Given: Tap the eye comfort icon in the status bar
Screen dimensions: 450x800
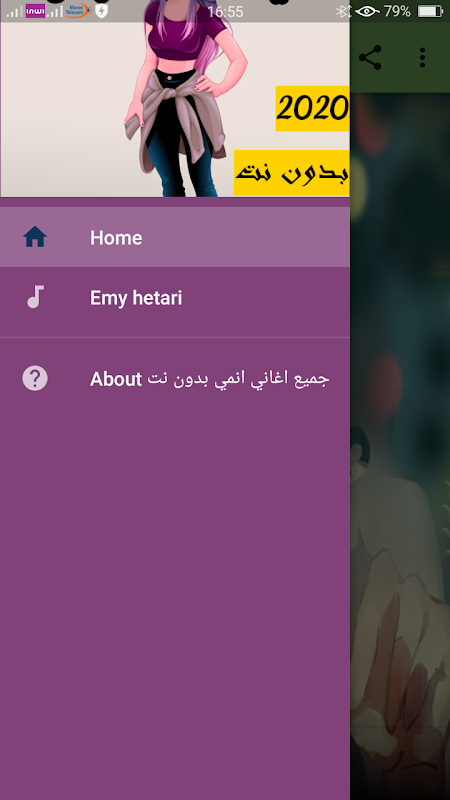Looking at the screenshot, I should (x=367, y=11).
